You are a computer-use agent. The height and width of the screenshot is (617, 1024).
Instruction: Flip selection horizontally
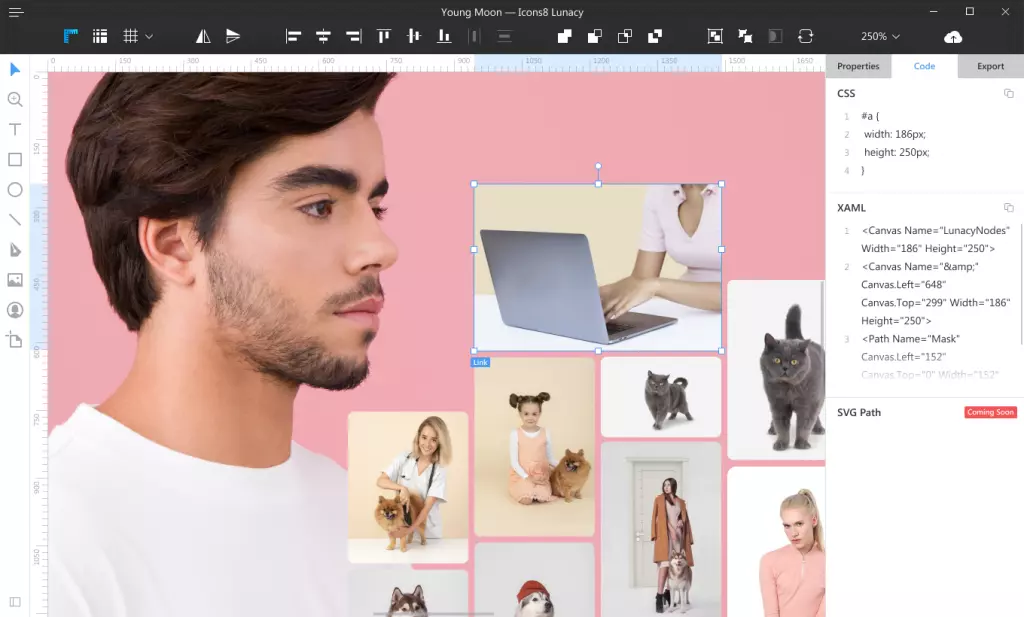[203, 36]
